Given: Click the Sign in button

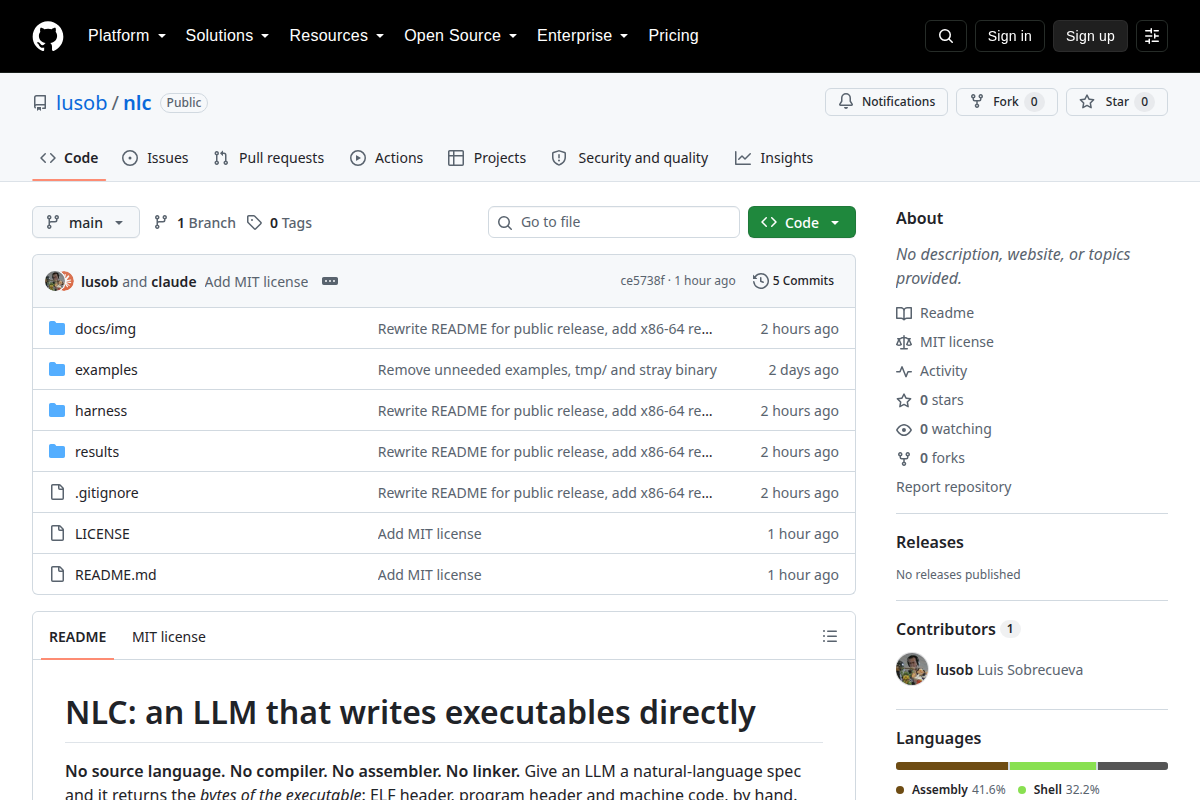Looking at the screenshot, I should (1009, 36).
